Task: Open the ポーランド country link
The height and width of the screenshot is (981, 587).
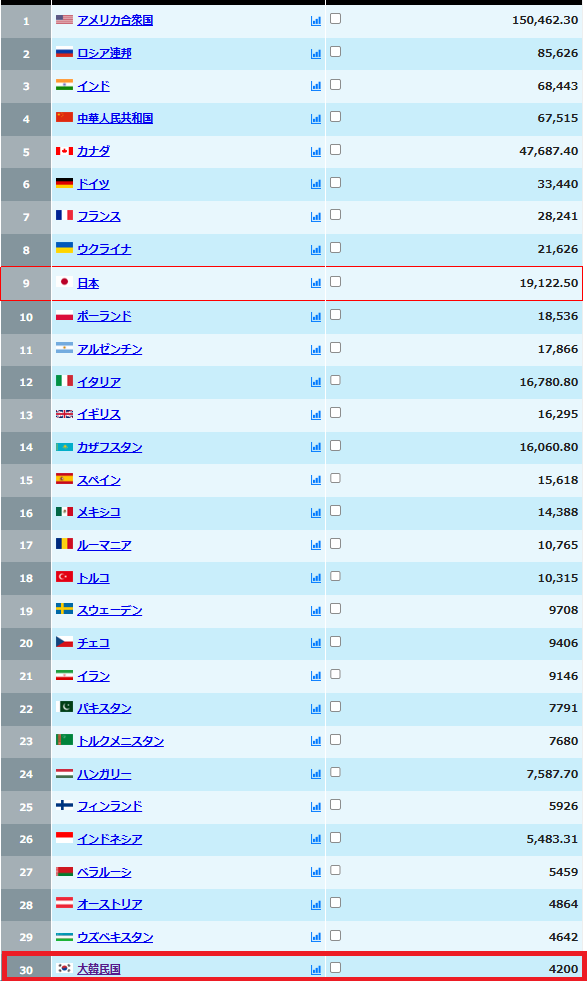Action: point(104,316)
